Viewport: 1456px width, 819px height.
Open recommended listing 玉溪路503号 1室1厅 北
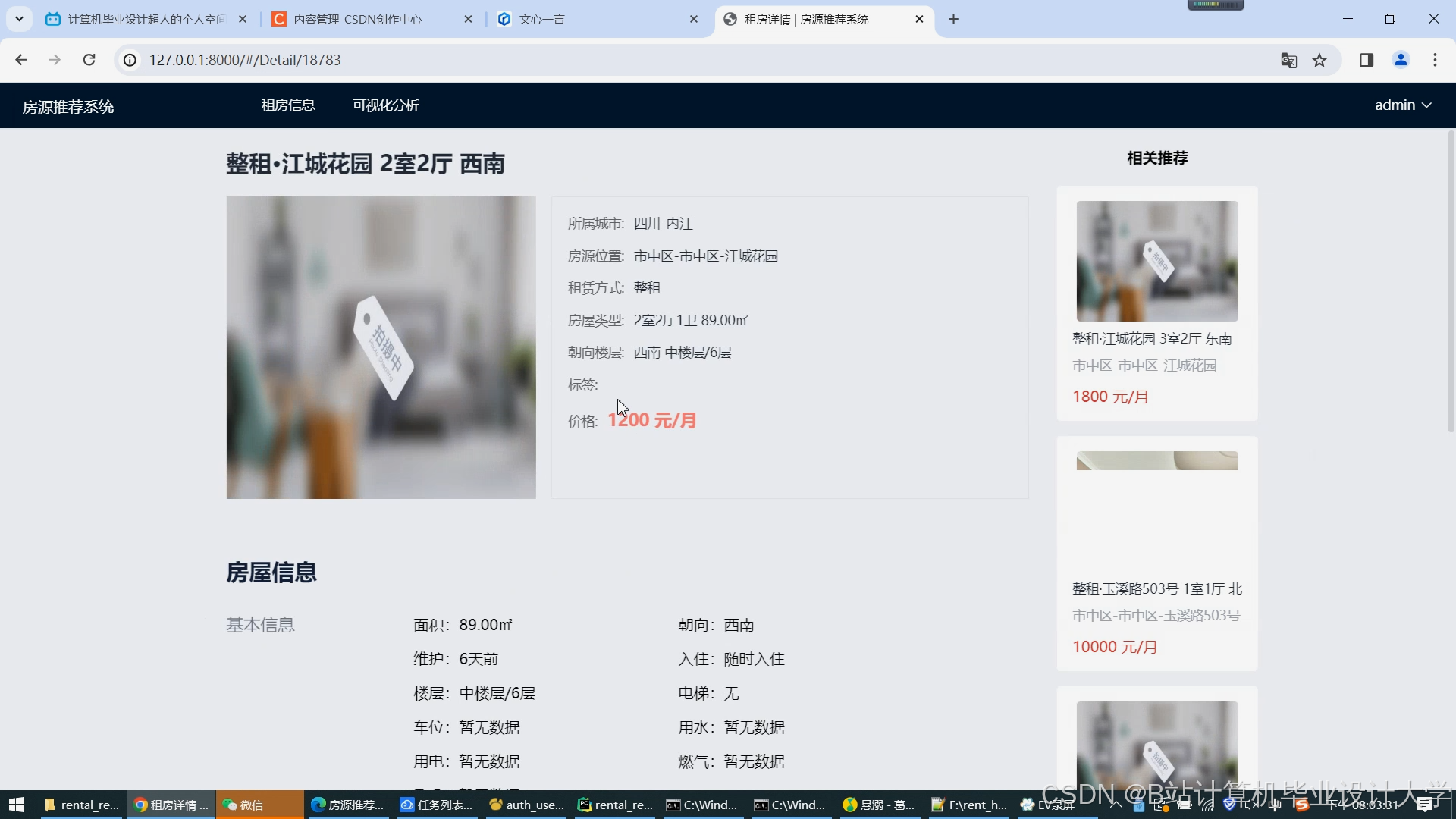pyautogui.click(x=1156, y=589)
